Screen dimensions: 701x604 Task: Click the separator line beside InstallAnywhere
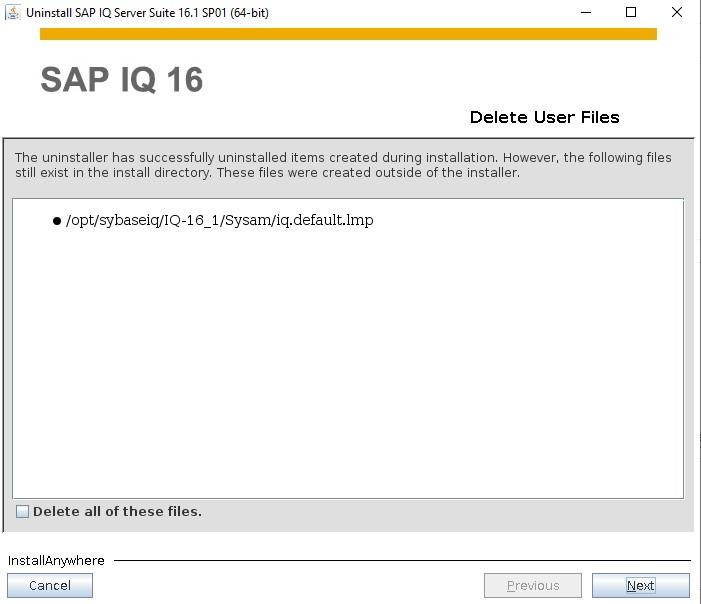pyautogui.click(x=402, y=560)
